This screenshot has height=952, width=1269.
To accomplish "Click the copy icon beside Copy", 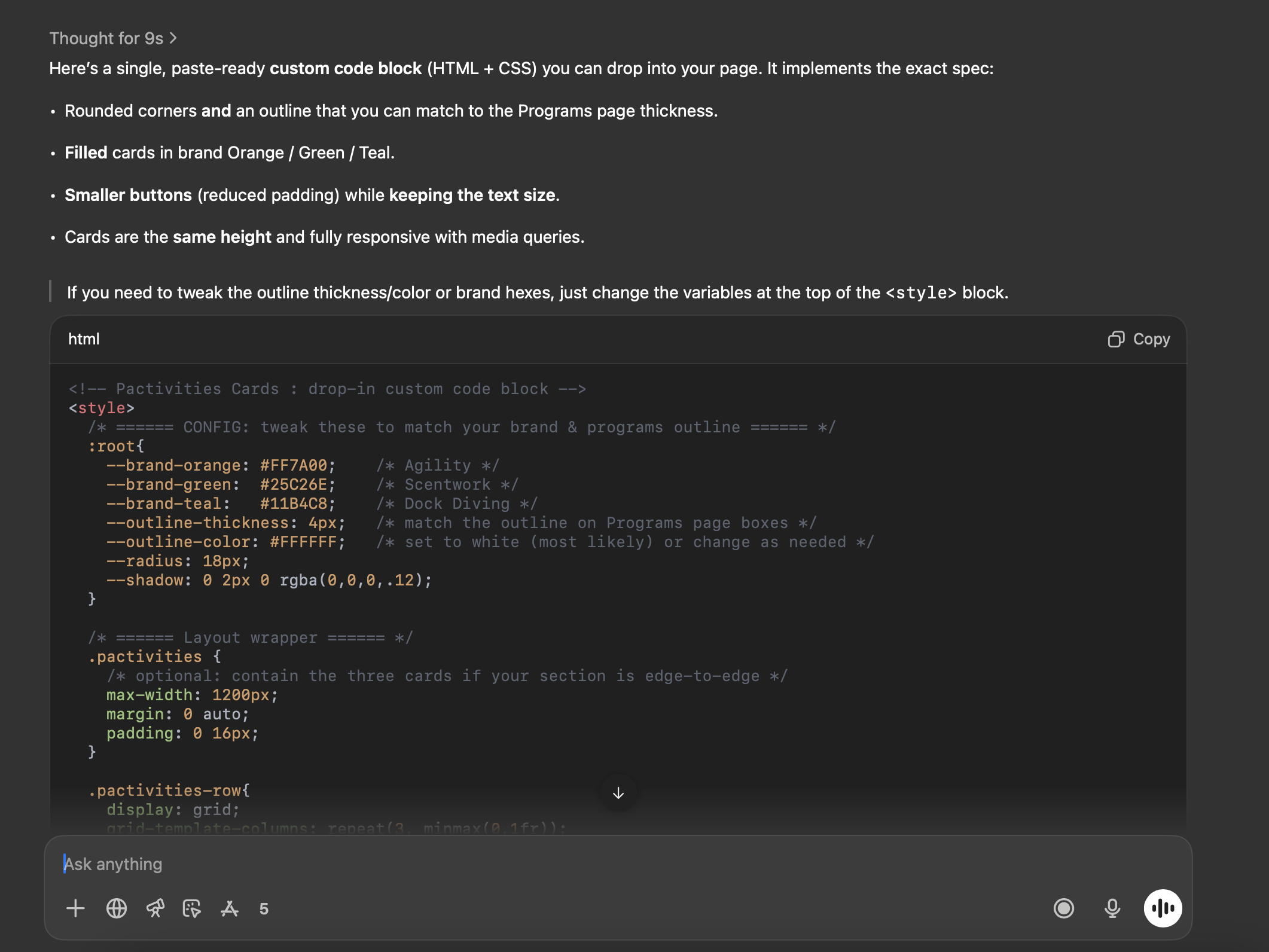I will (x=1116, y=339).
